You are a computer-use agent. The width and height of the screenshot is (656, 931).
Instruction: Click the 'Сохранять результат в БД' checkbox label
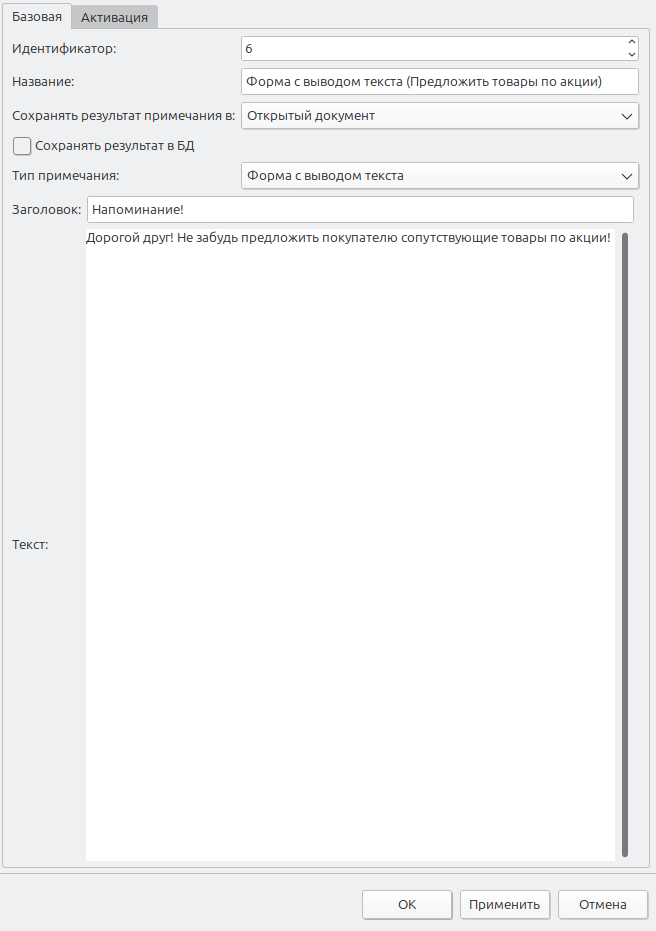[114, 146]
